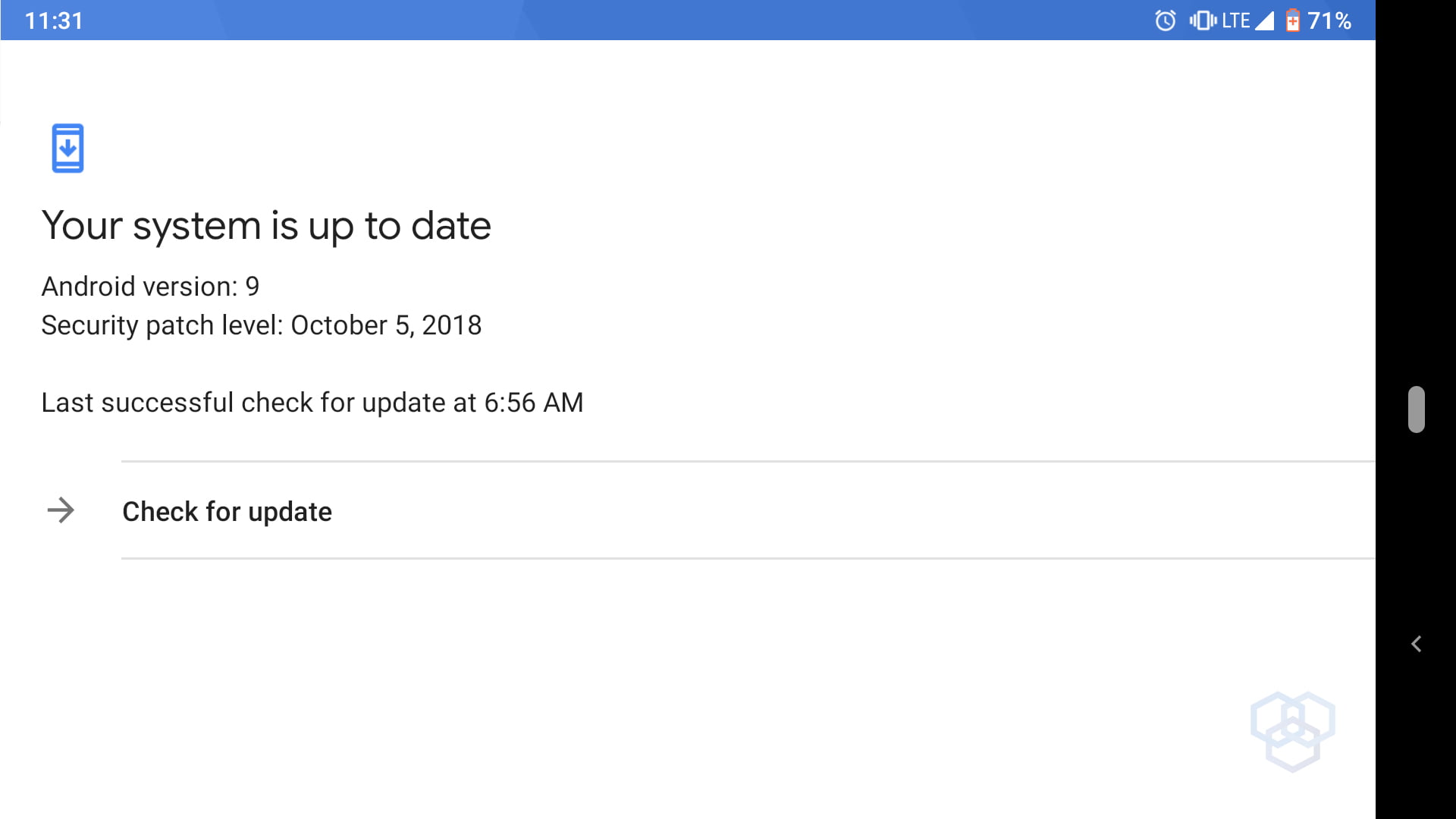Tap the cellular signal strength icon
1456x819 pixels.
click(x=1265, y=20)
